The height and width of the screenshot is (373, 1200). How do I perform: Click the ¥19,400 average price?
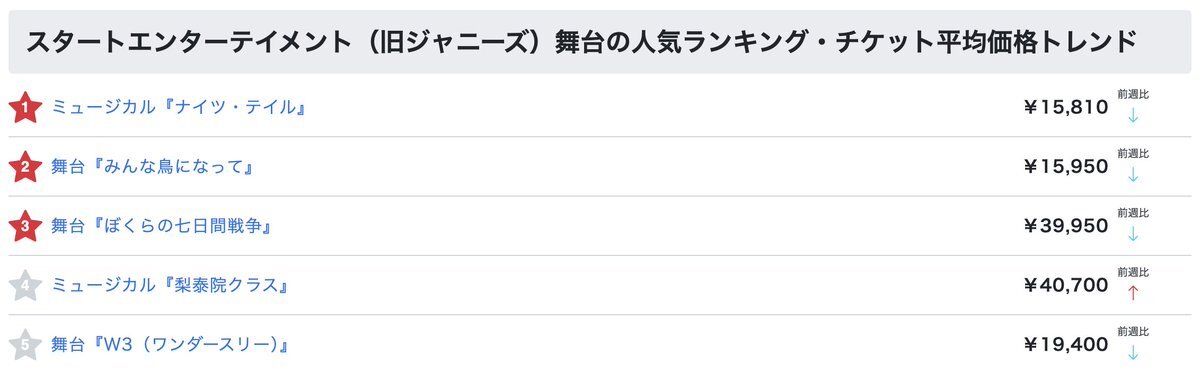tap(1065, 345)
